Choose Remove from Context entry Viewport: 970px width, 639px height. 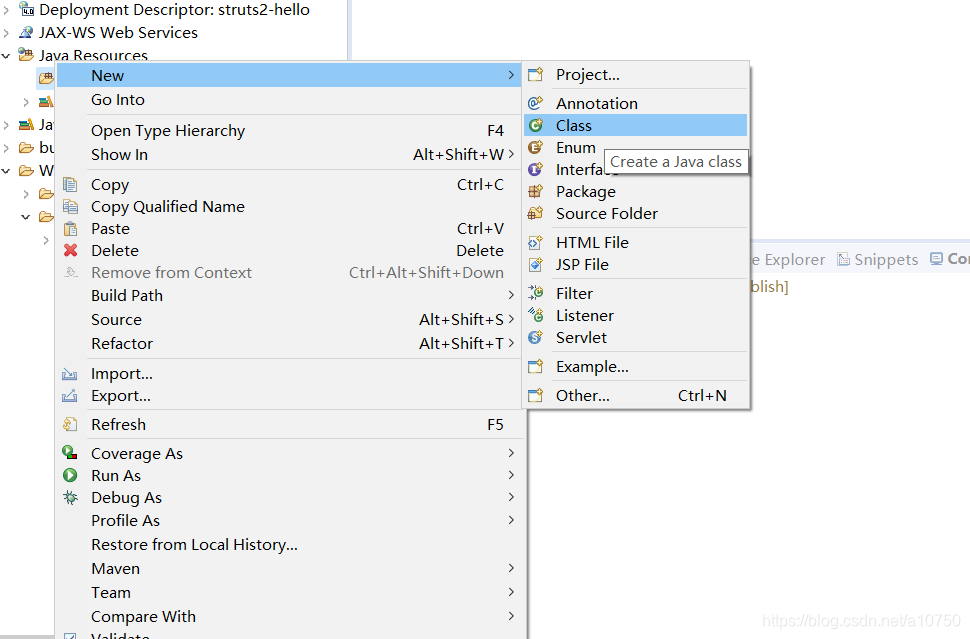click(x=288, y=273)
